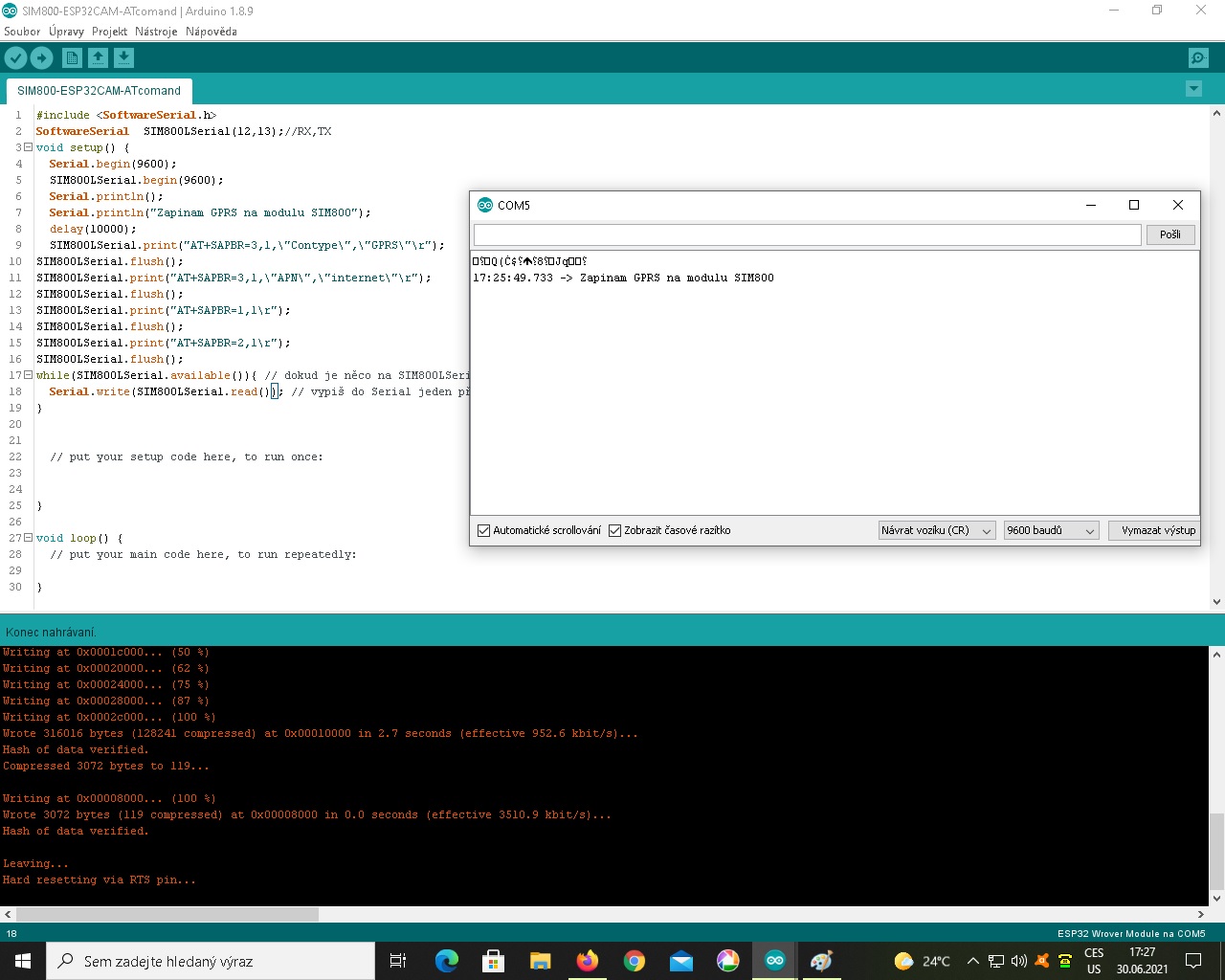Create a new sketch with the New icon
Screen dimensions: 1225x980
(72, 58)
